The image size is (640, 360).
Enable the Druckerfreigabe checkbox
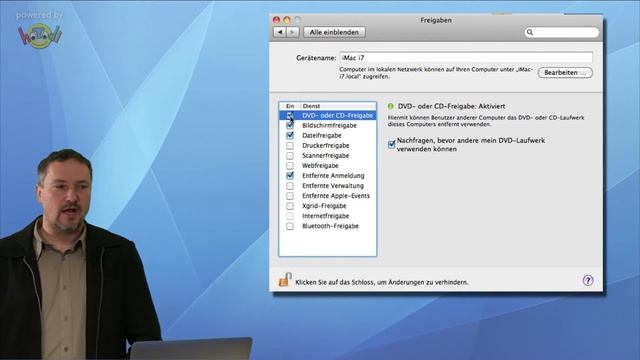[x=290, y=145]
